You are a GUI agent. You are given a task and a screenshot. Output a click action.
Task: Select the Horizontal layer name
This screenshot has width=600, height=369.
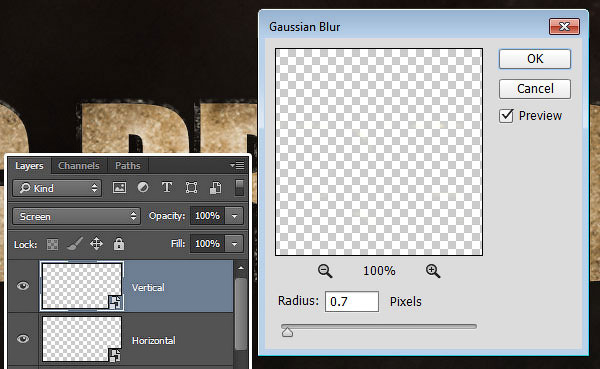coord(153,340)
